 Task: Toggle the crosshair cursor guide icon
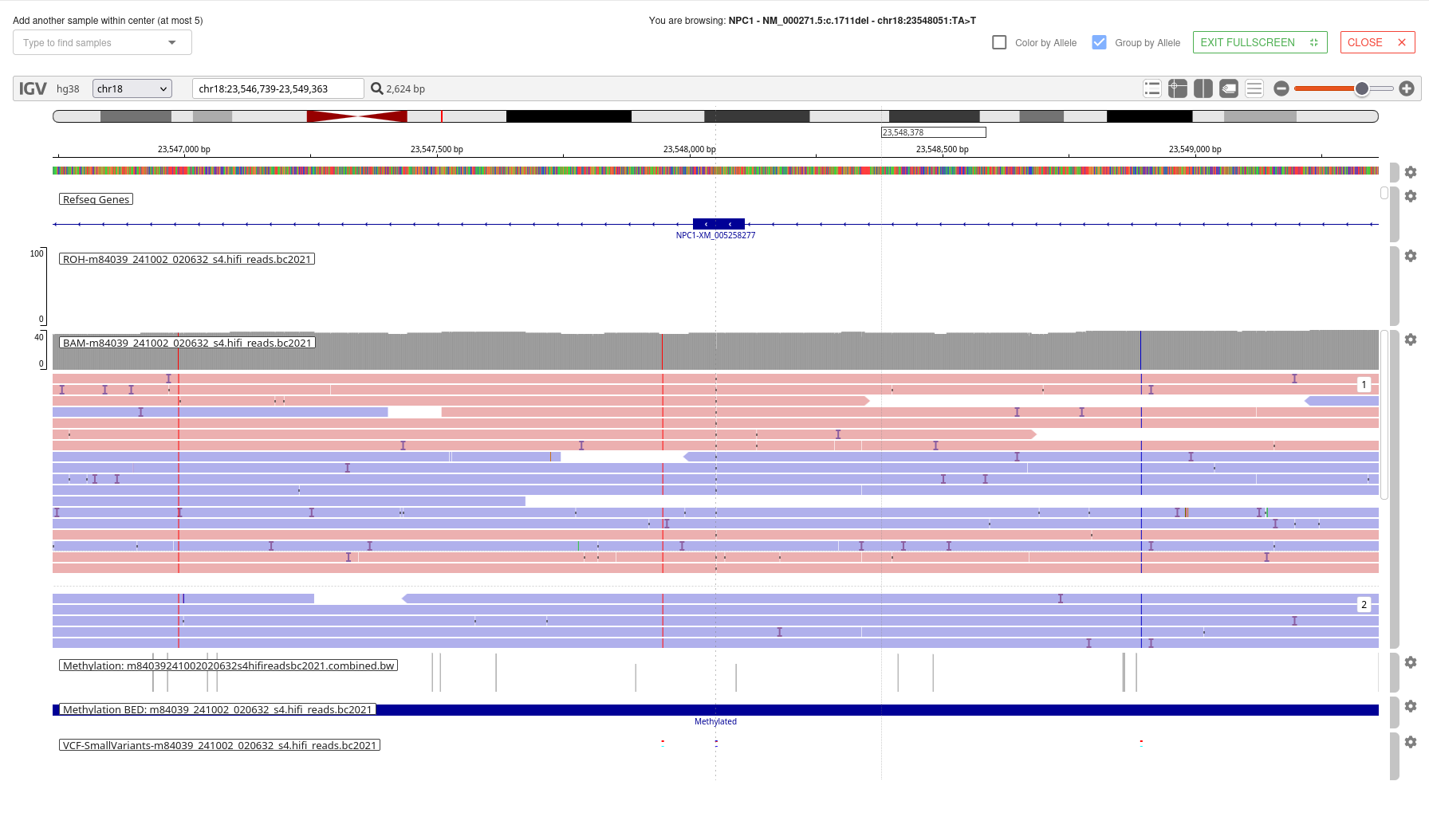1178,88
